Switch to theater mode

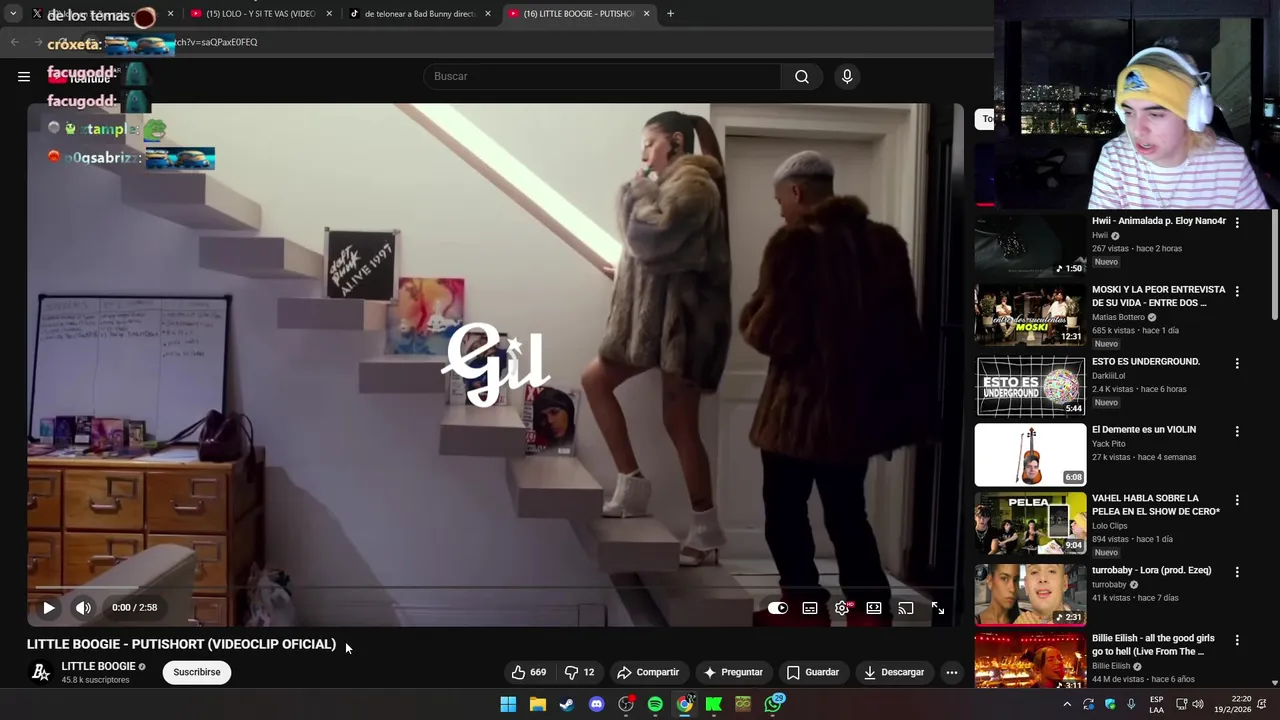pyautogui.click(x=874, y=608)
